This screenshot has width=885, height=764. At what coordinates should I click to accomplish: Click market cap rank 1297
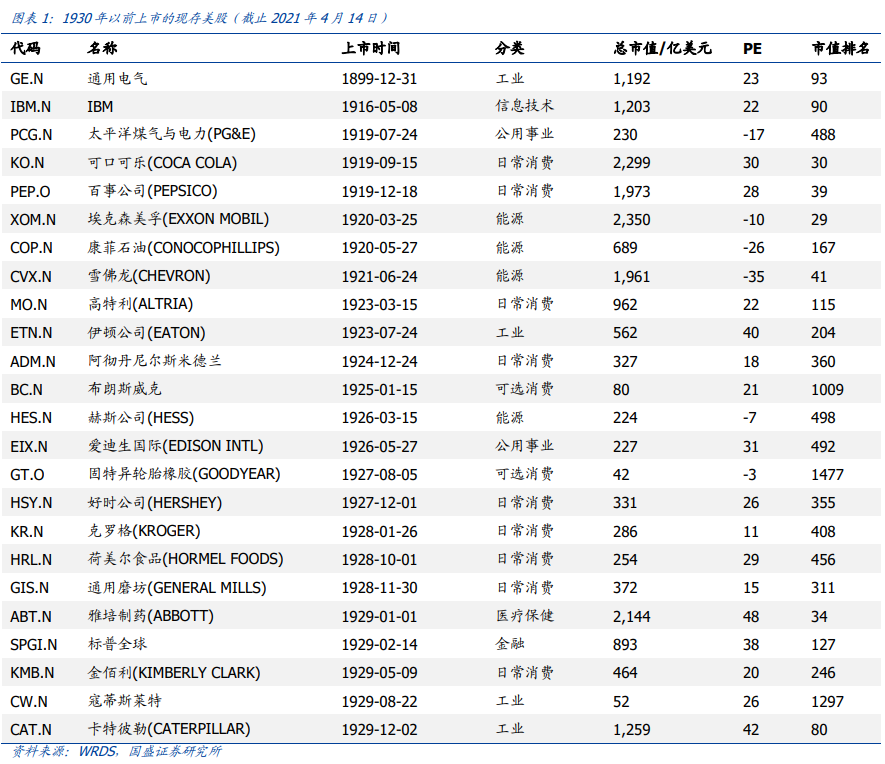tap(827, 701)
